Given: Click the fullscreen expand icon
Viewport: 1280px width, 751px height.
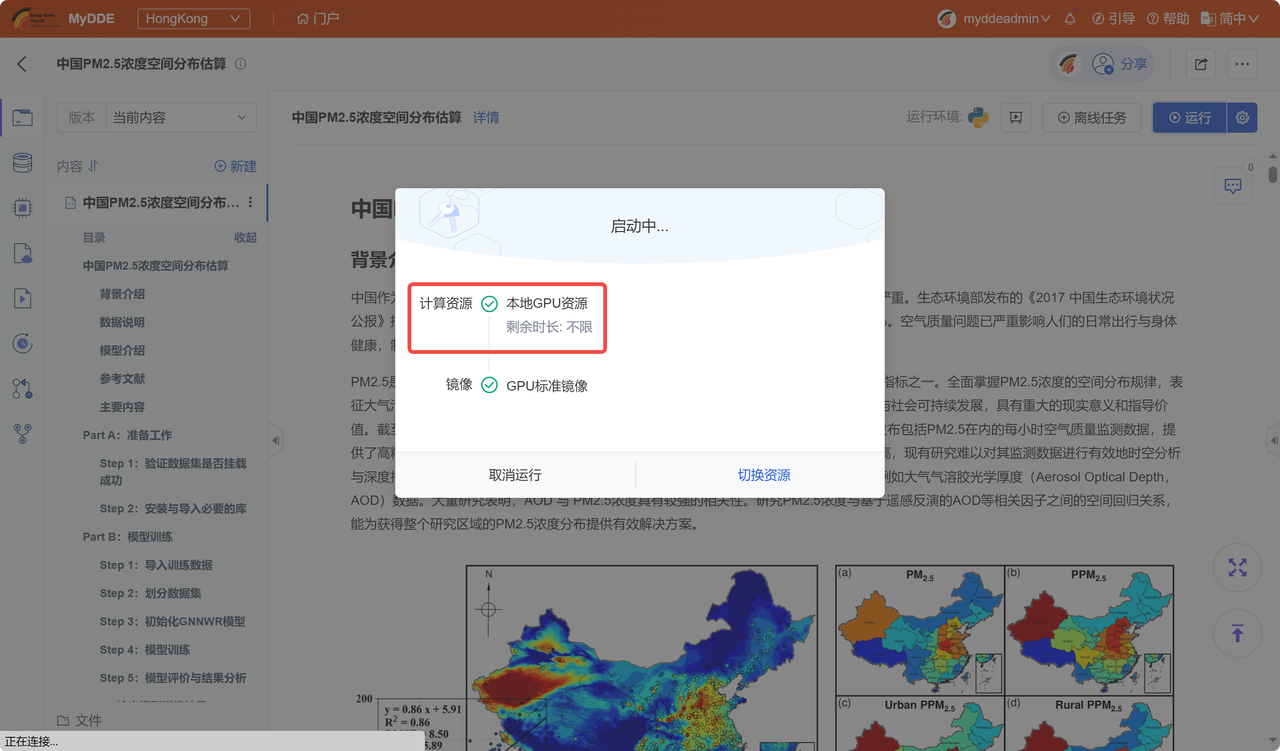Looking at the screenshot, I should 1237,568.
